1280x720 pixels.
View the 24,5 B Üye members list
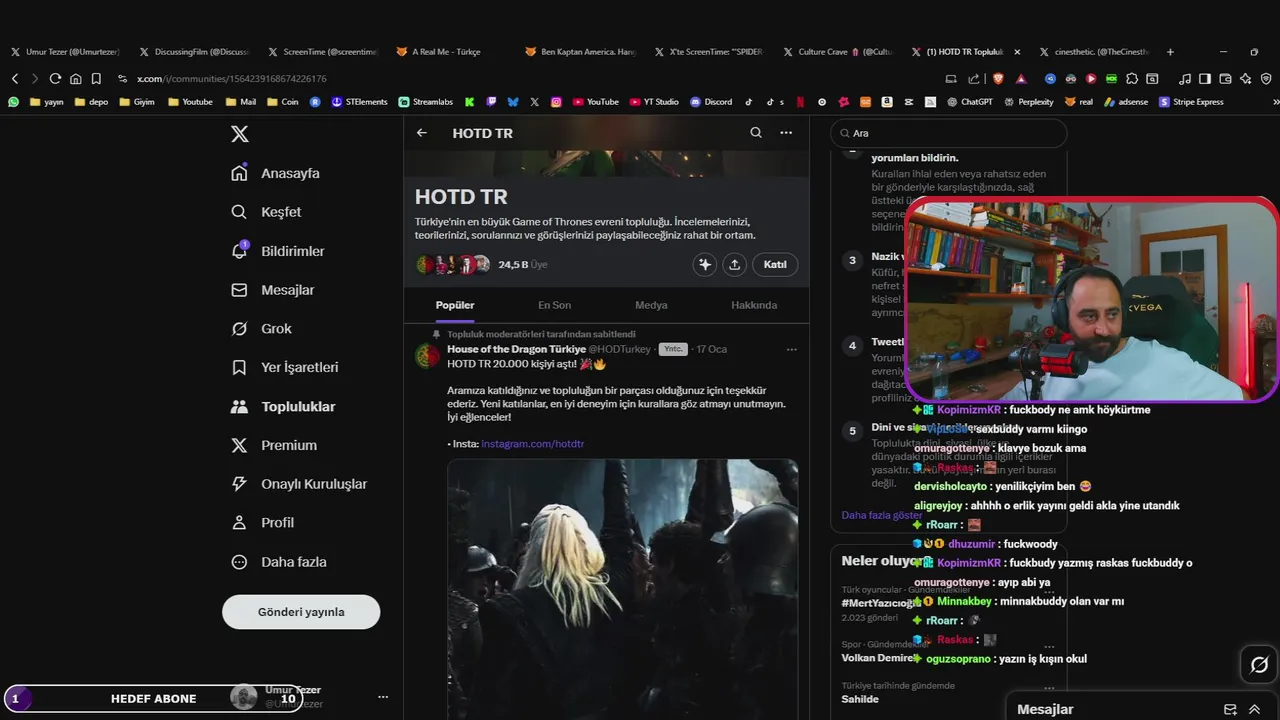click(x=523, y=265)
